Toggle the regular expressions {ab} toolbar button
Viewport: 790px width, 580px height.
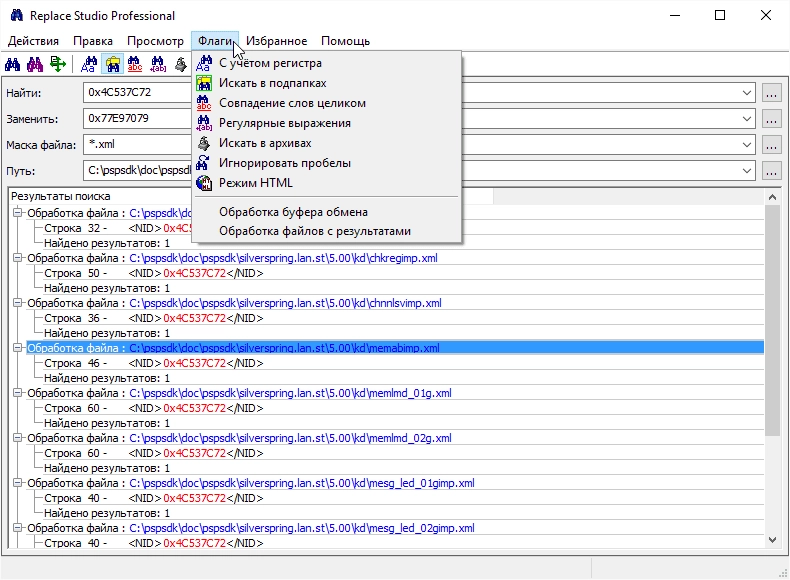[158, 65]
